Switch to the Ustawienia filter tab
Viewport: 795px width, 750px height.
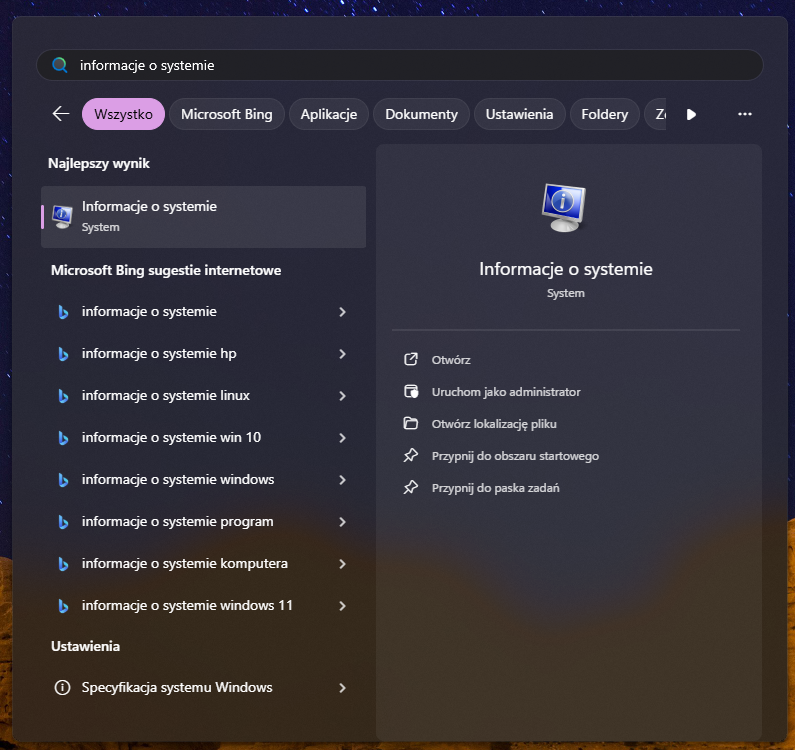coord(519,114)
